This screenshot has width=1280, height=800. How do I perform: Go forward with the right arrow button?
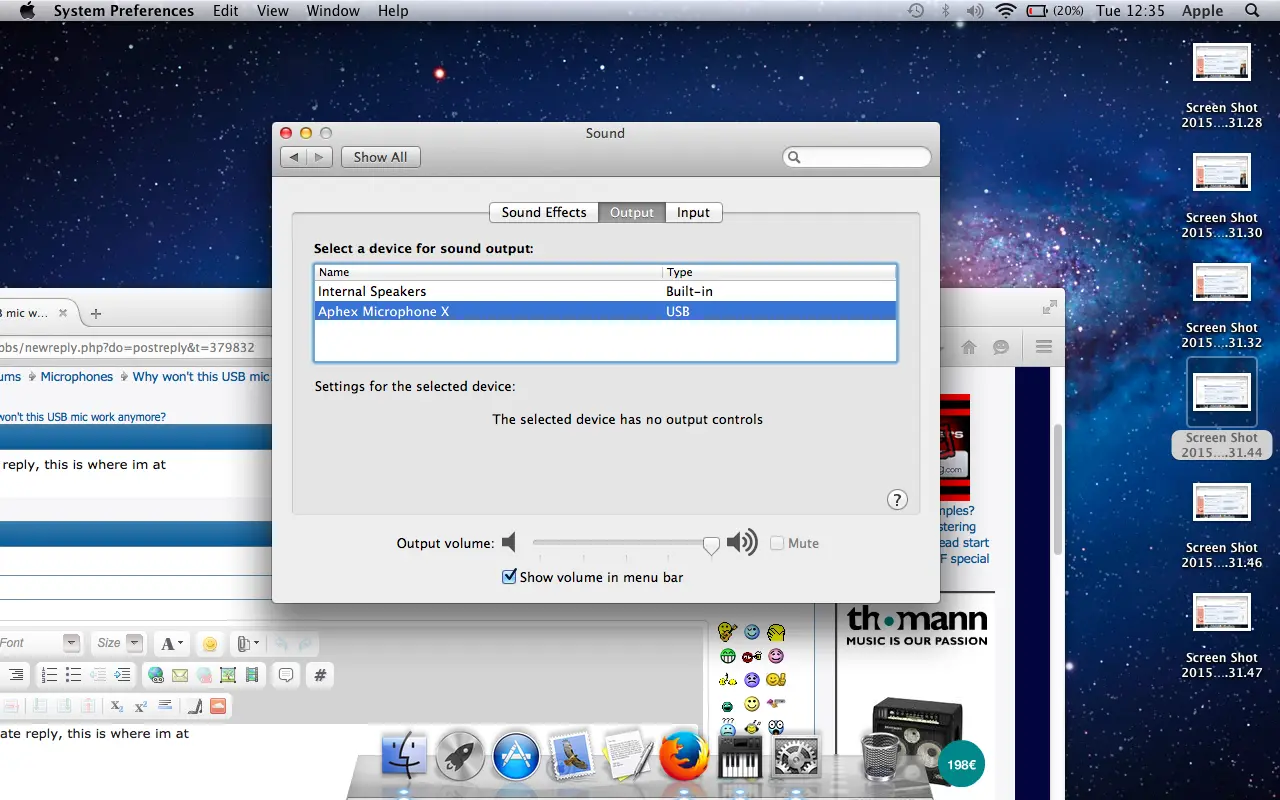click(320, 157)
